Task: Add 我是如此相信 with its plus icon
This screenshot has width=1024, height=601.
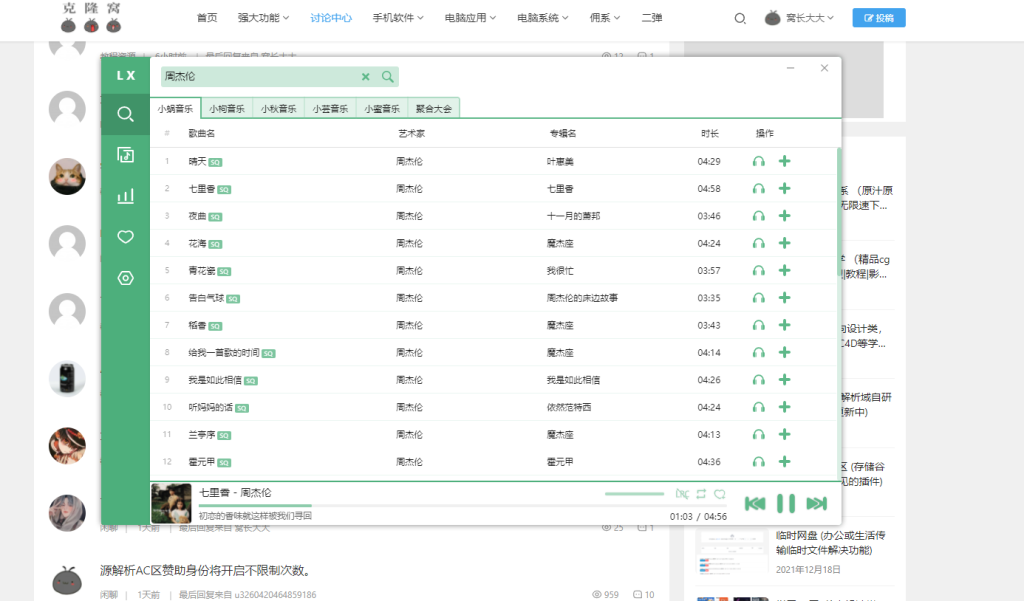Action: pos(784,380)
